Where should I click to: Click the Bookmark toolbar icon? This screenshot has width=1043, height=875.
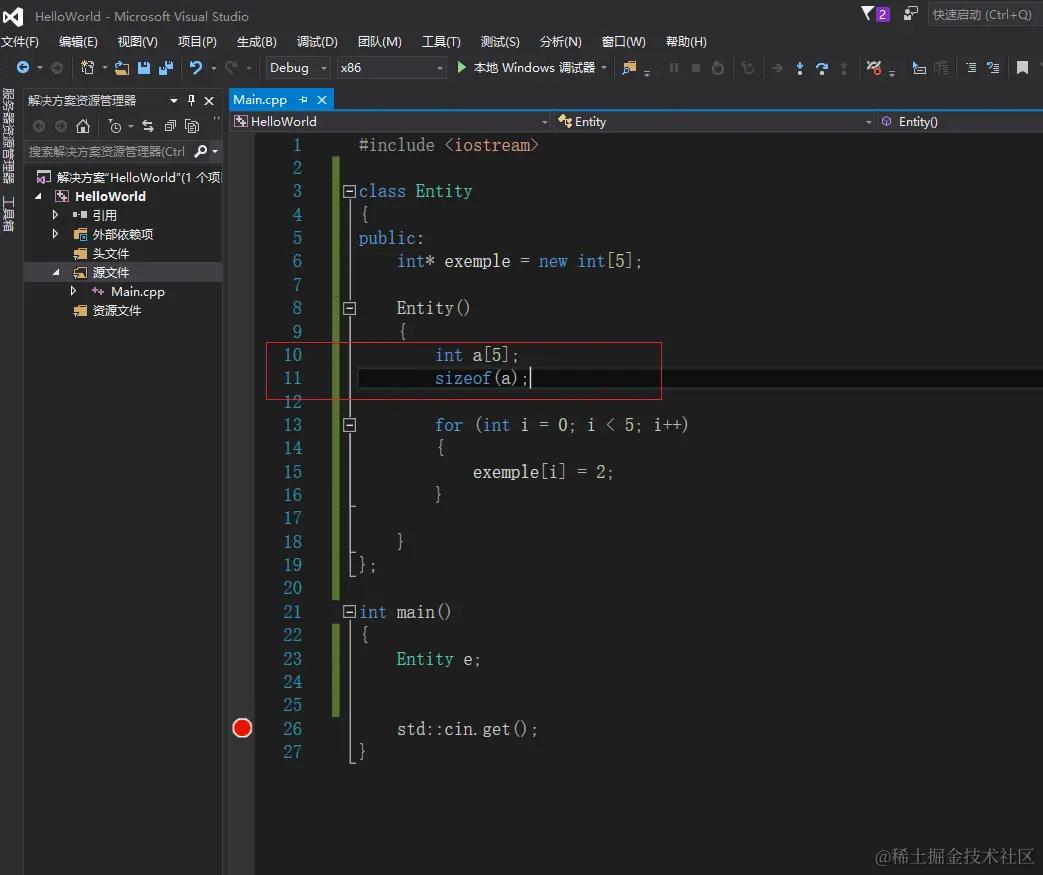tap(1022, 67)
